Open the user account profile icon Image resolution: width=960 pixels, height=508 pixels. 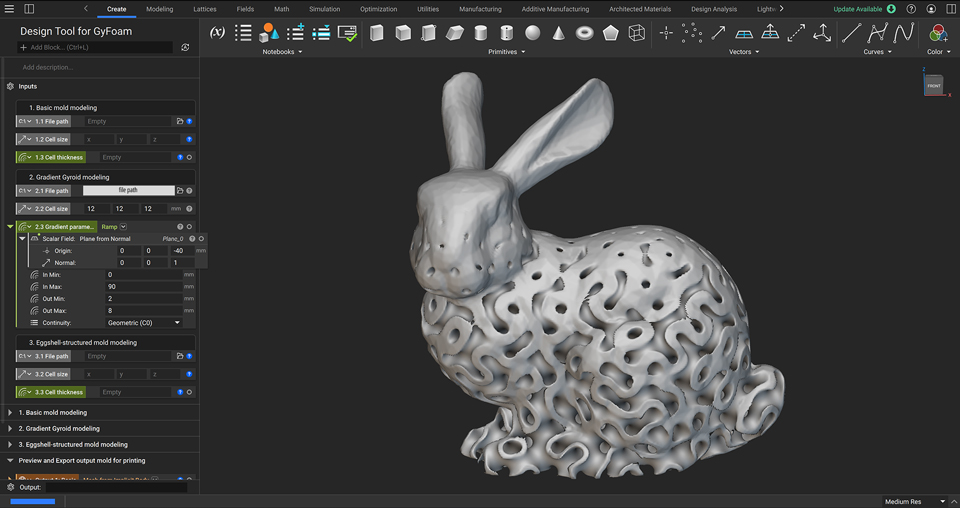[x=931, y=9]
